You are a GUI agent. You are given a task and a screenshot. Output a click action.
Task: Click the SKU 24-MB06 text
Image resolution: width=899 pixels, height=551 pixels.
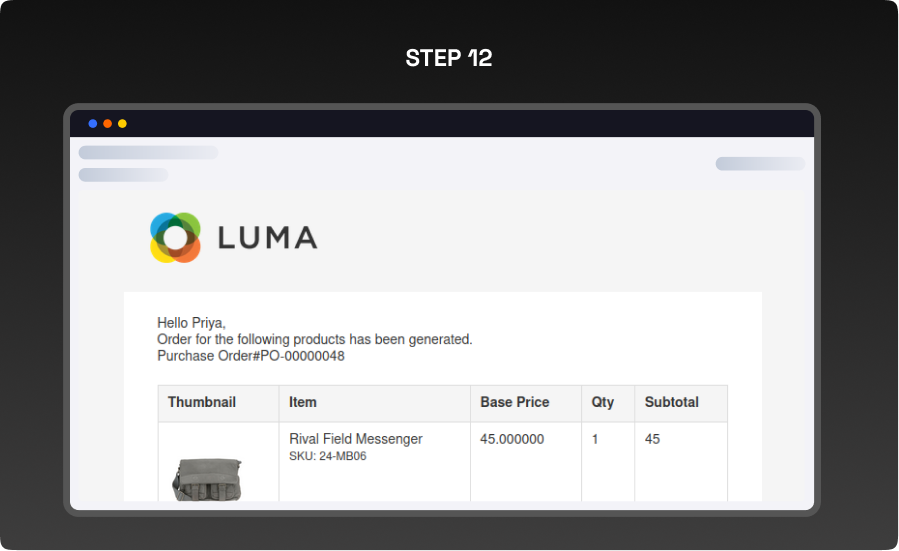click(328, 457)
